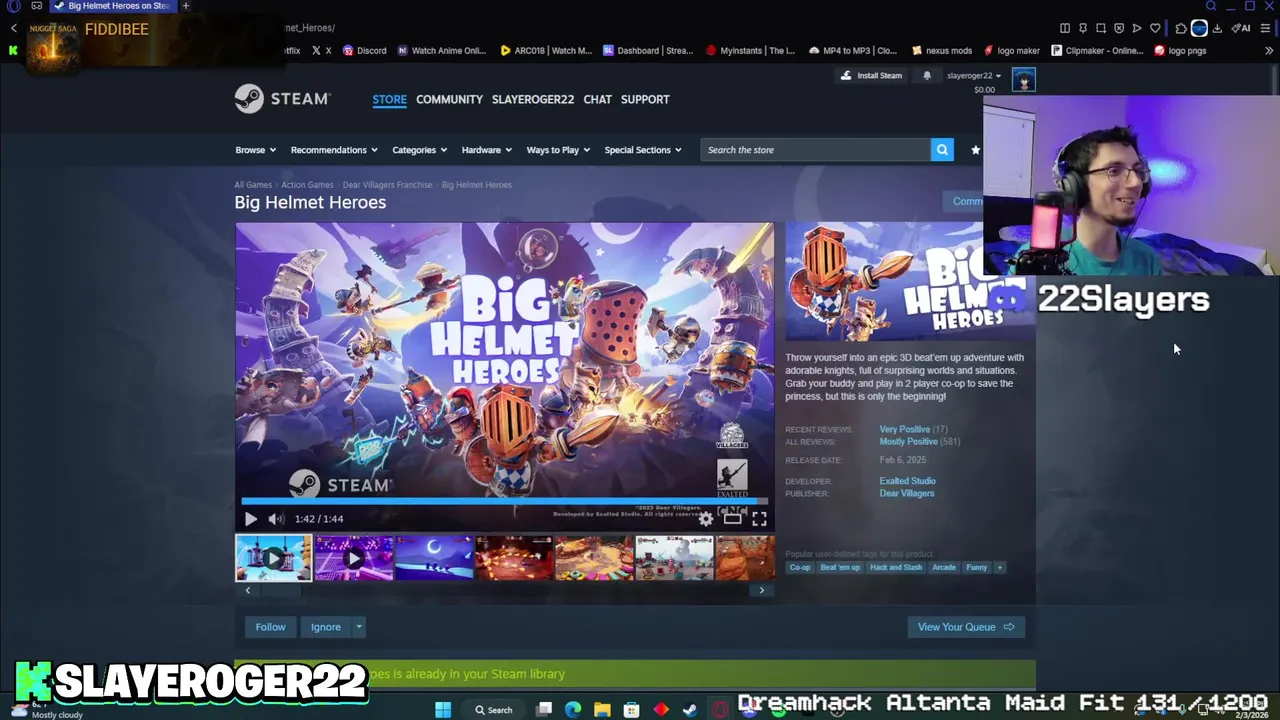Expand the Categories menu

pos(419,150)
